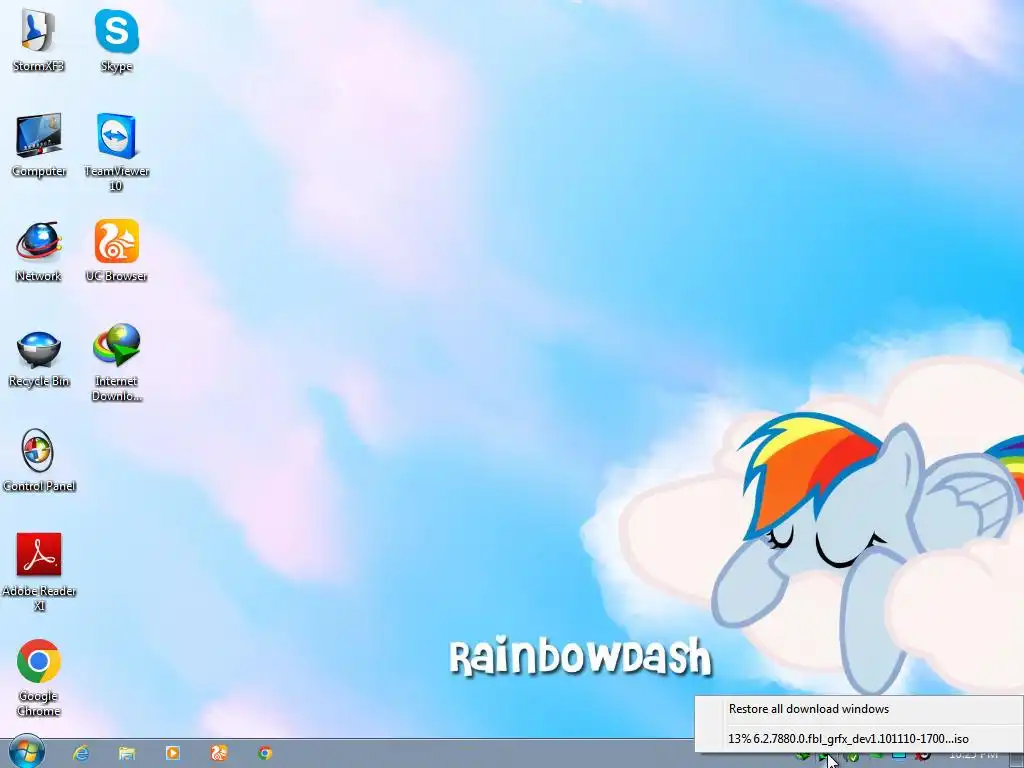Screen dimensions: 1024x768
Task: Open Windows Explorer from the taskbar
Action: click(x=127, y=753)
